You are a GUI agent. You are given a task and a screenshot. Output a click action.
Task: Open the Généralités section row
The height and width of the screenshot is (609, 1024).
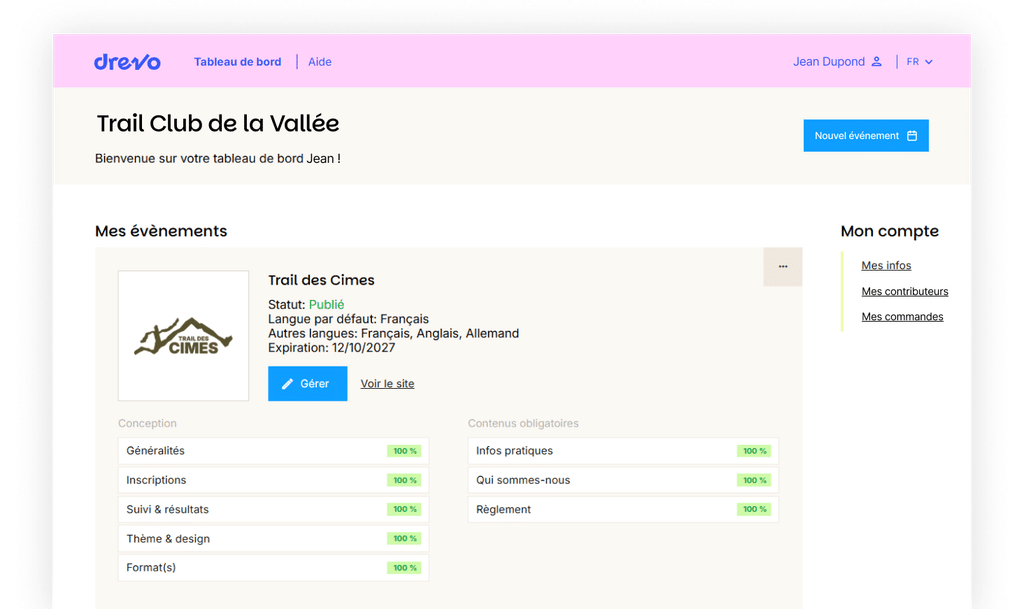[274, 451]
